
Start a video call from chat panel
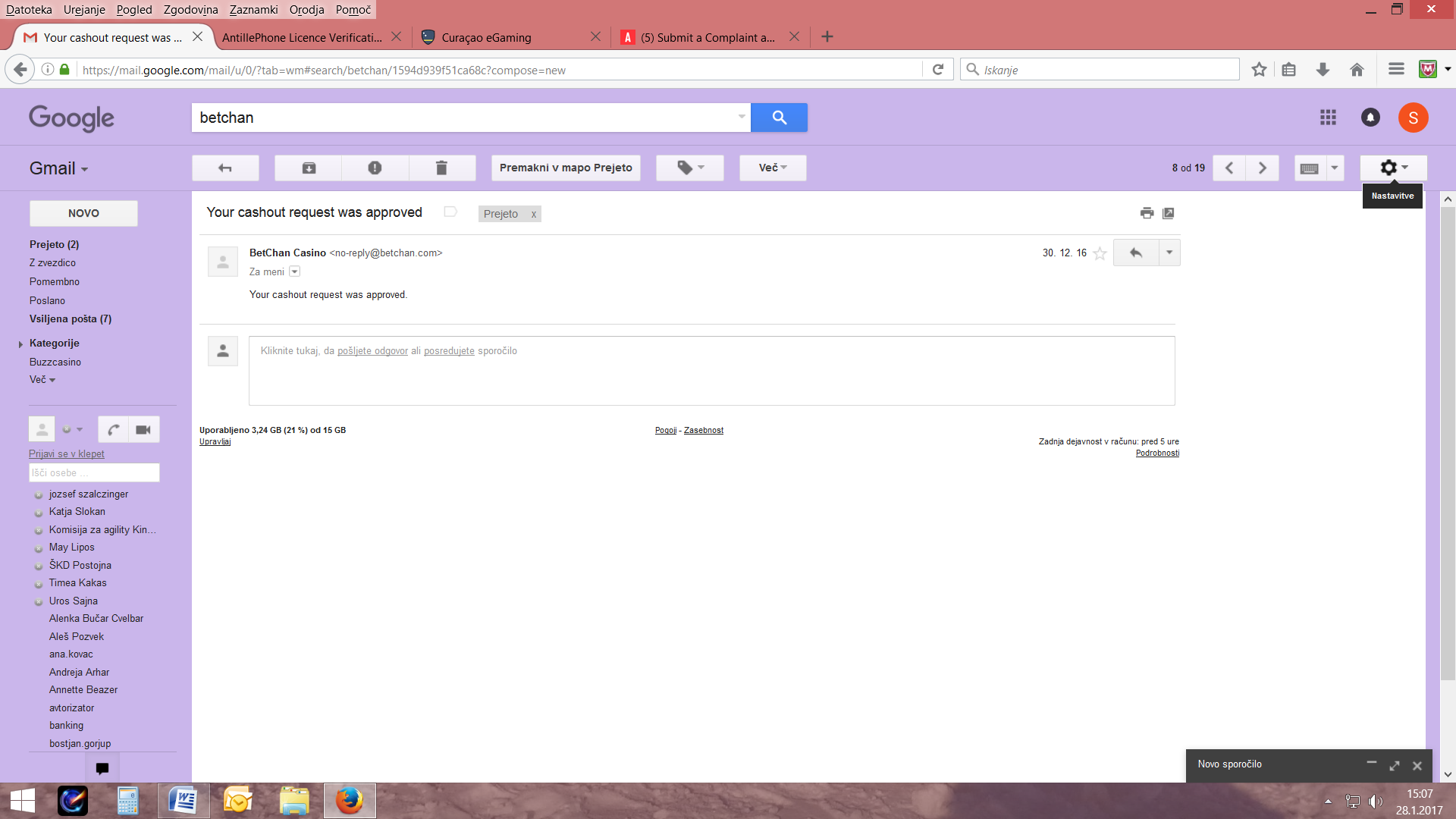tap(143, 429)
